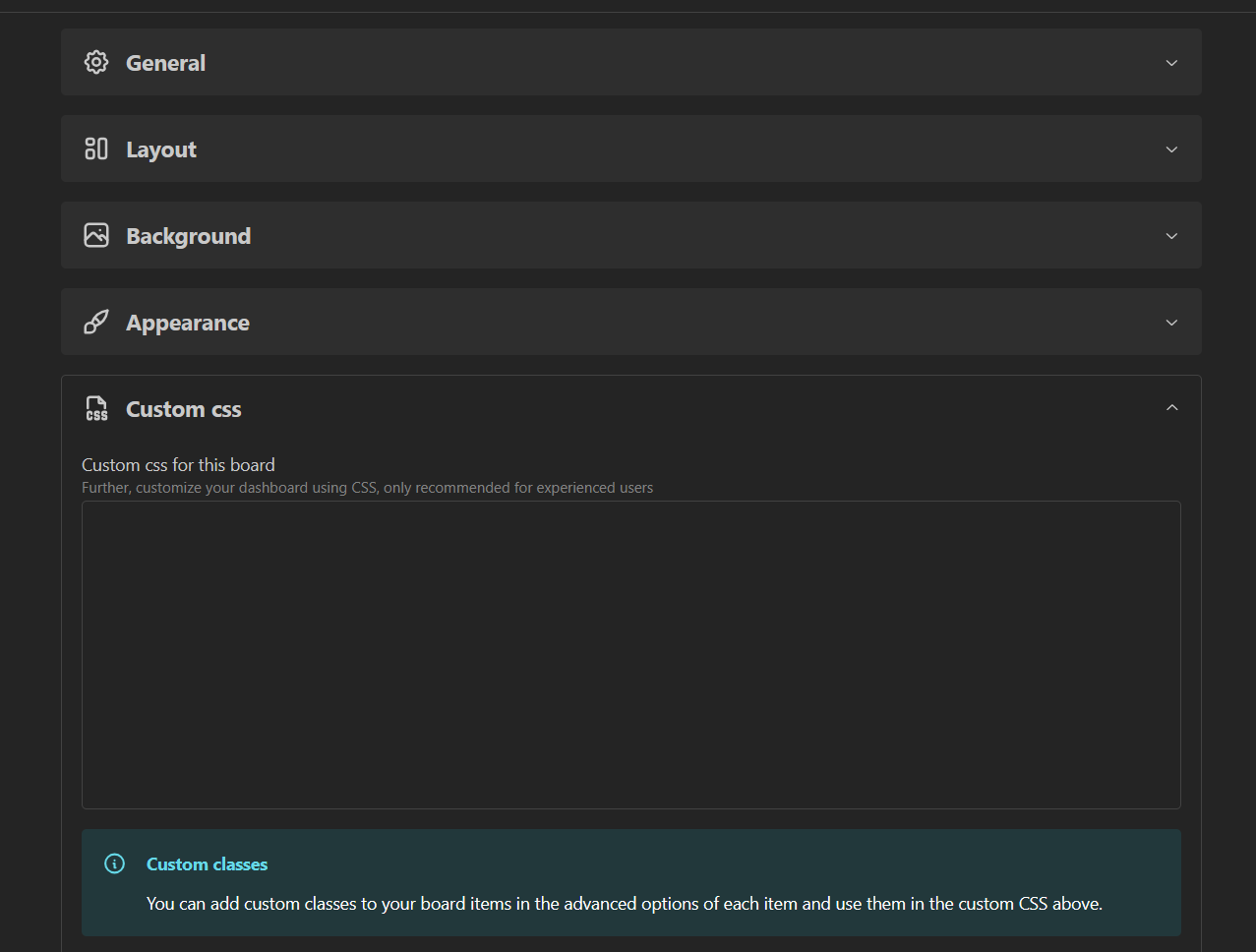Expand Appearance section using the down chevron
The height and width of the screenshot is (952, 1256).
point(1171,323)
